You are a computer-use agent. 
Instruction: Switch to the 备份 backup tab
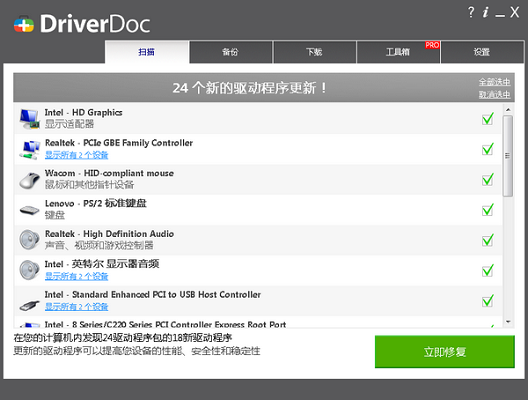coord(231,52)
